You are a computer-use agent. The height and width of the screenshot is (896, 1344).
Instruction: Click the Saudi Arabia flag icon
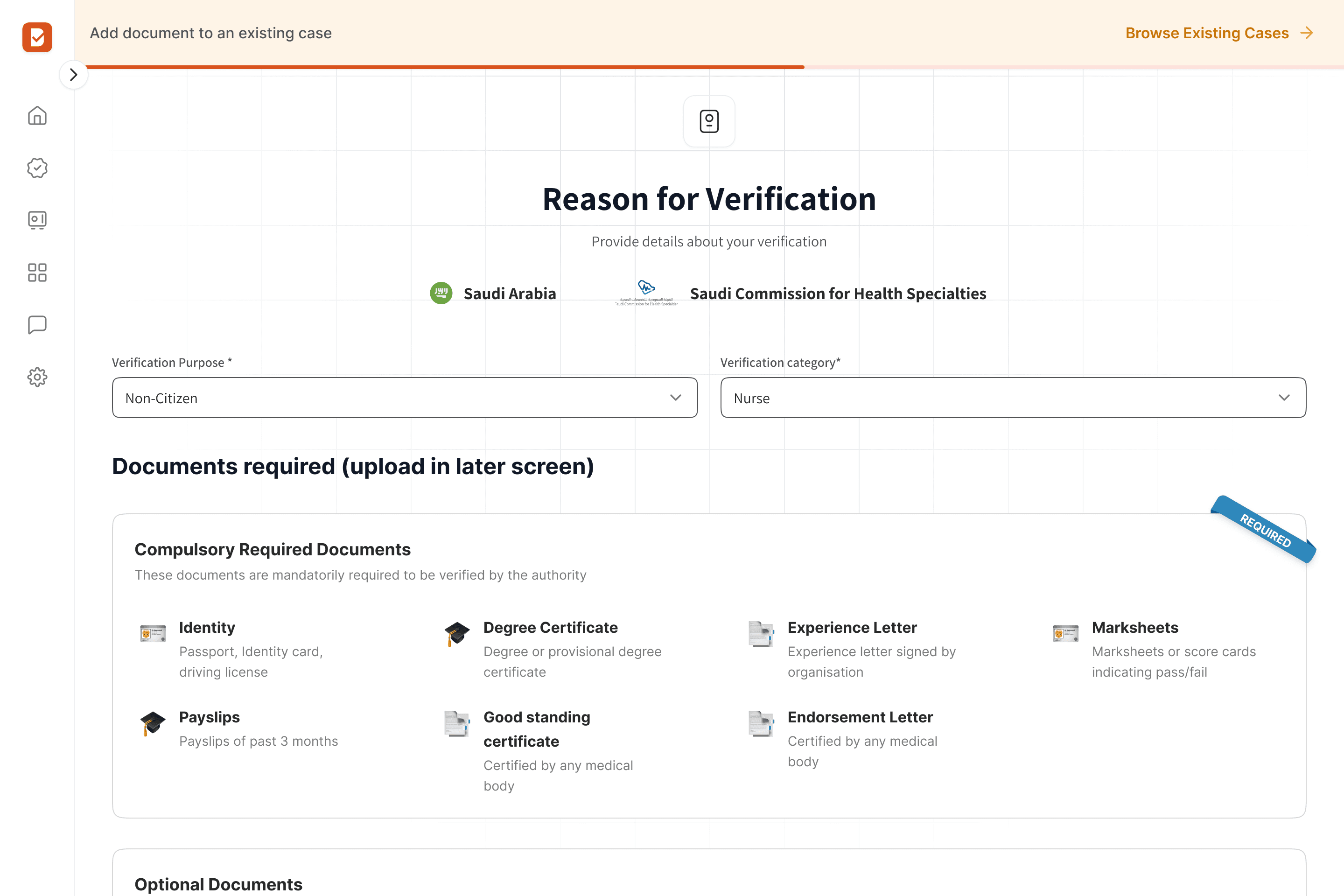coord(441,293)
